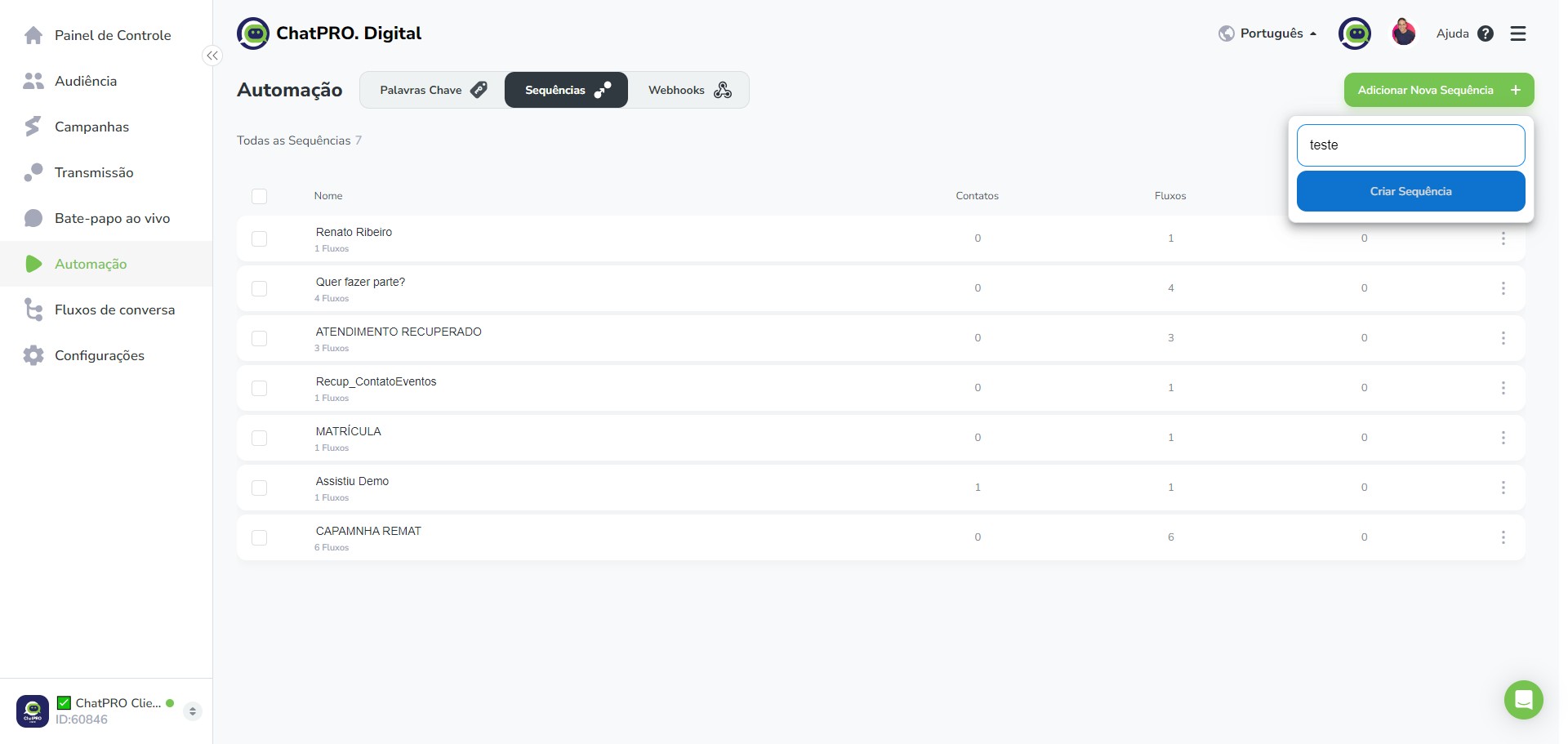
Task: Open the hamburger menu icon
Action: coord(1518,33)
